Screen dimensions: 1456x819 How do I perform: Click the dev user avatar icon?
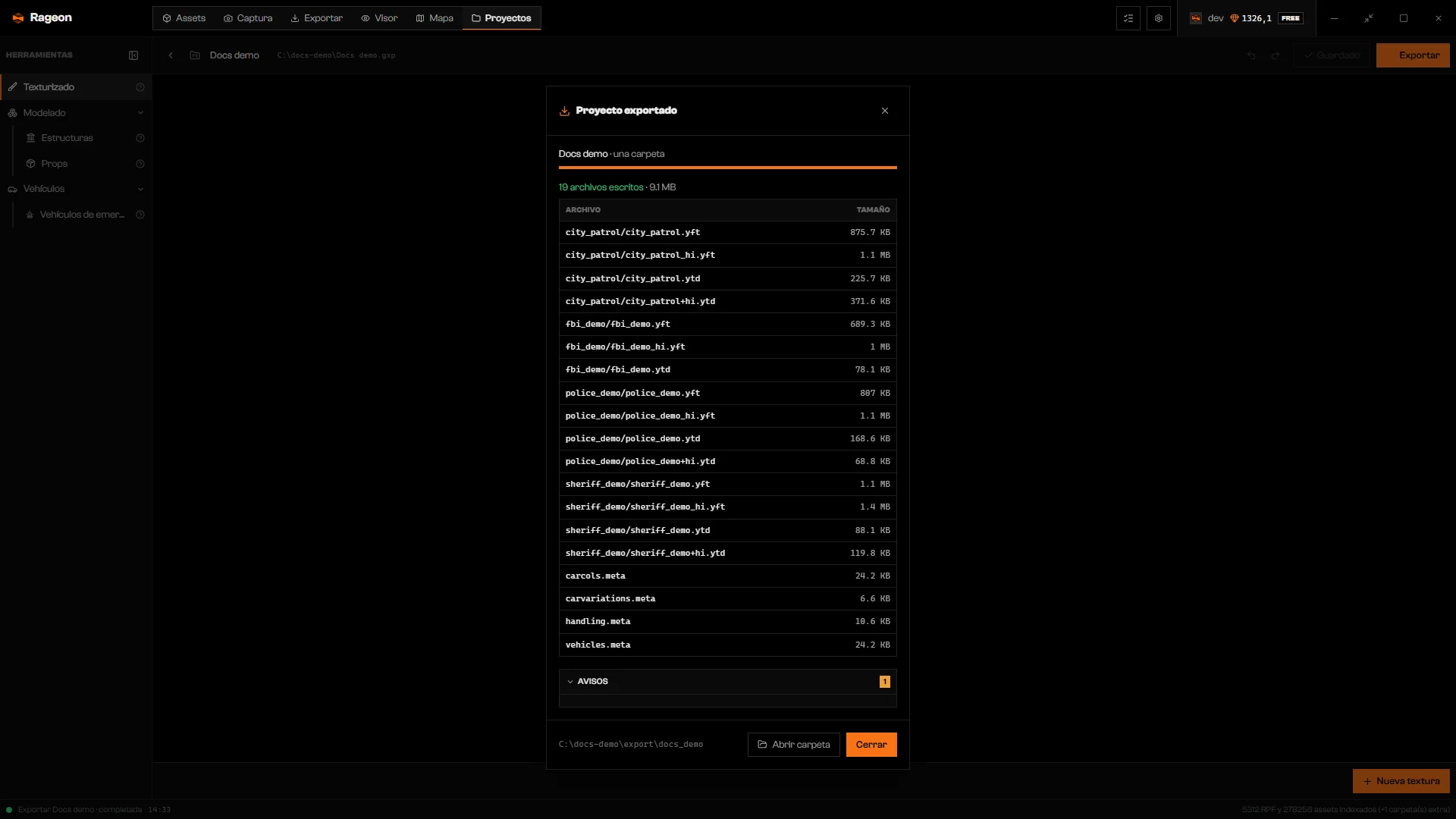pos(1196,18)
